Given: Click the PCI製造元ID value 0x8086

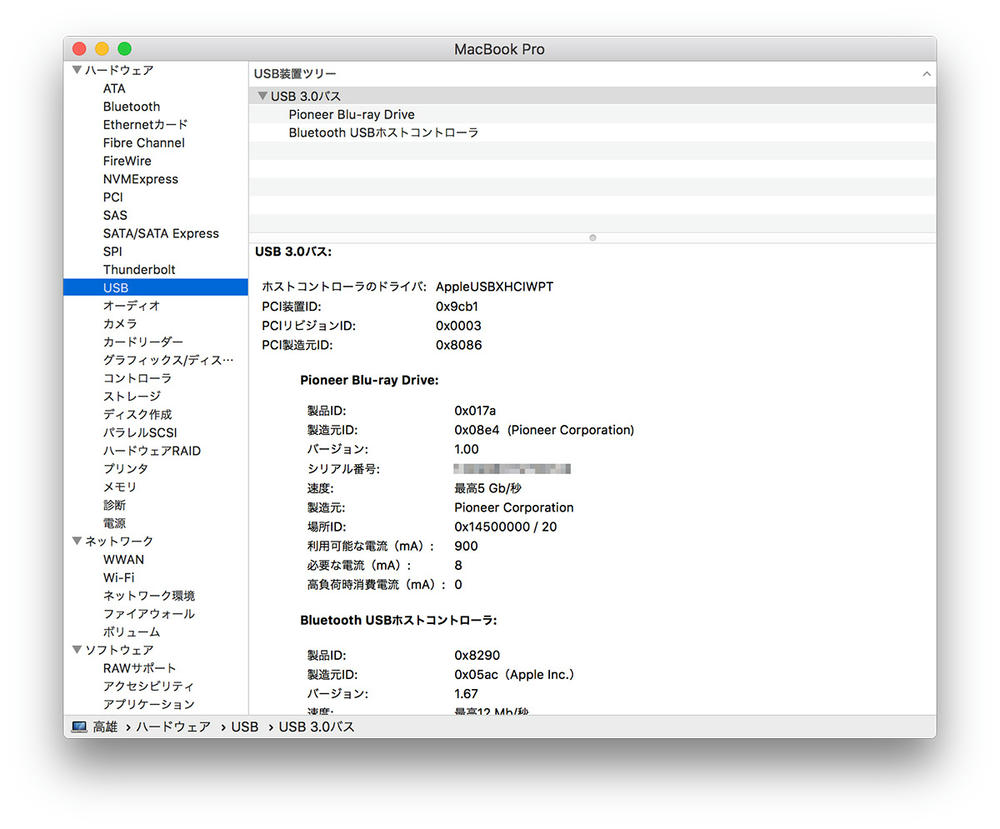Looking at the screenshot, I should click(x=459, y=345).
